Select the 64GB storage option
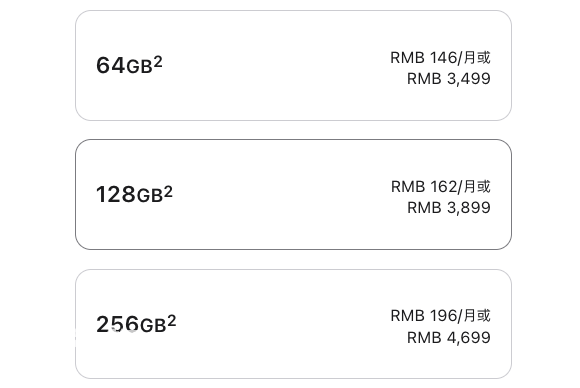 tap(293, 65)
